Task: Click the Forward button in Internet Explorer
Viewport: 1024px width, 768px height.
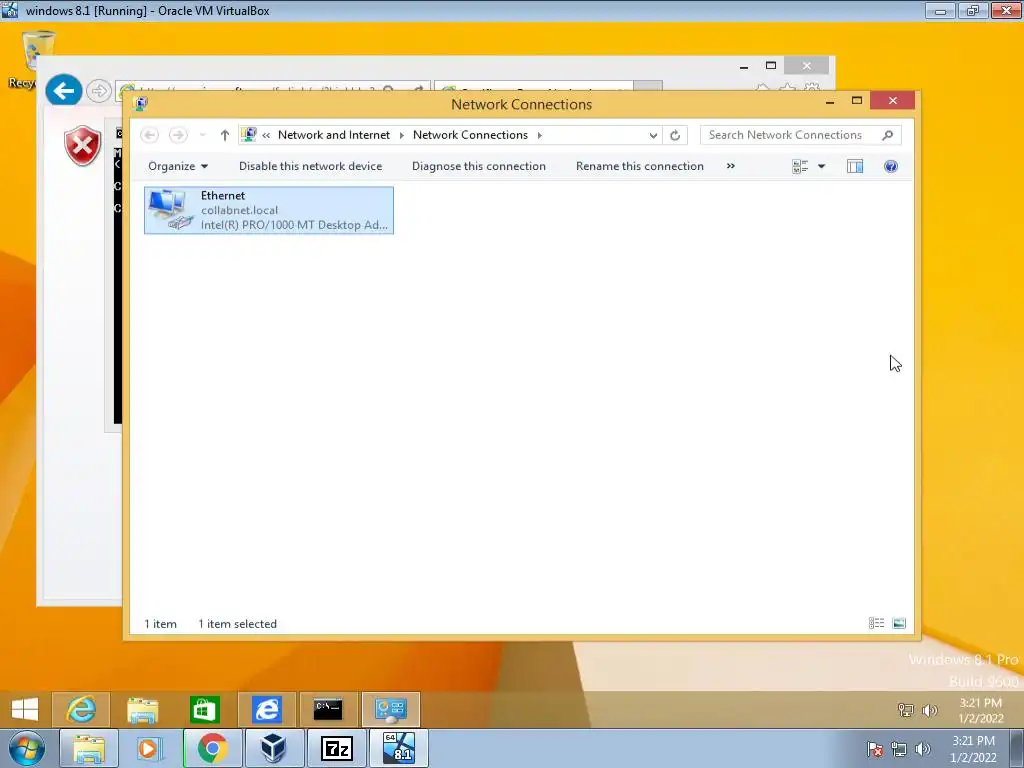Action: (99, 91)
